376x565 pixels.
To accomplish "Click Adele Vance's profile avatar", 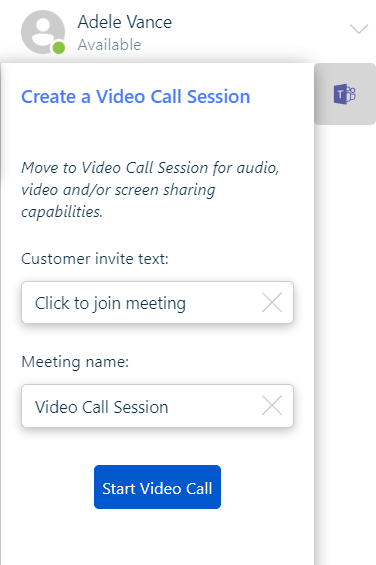I will point(43,32).
